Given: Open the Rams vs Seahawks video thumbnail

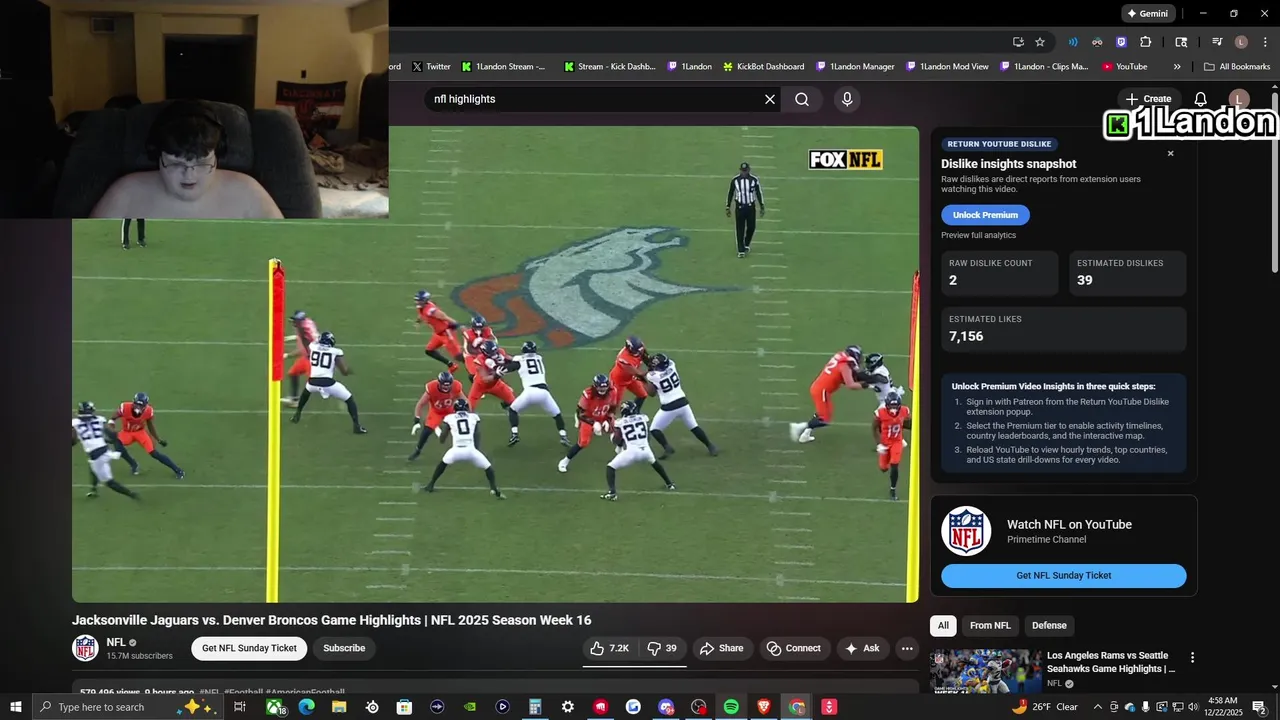Looking at the screenshot, I should point(986,671).
